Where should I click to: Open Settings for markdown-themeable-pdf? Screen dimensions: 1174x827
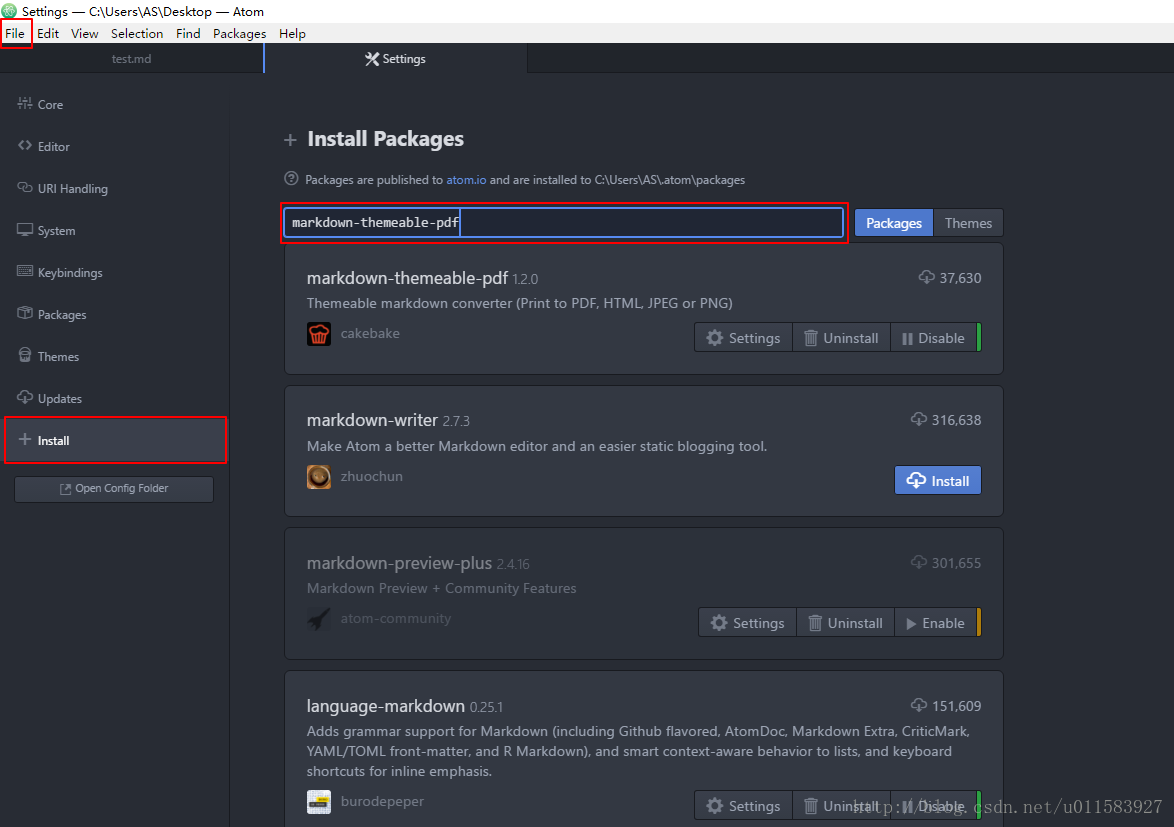pos(743,338)
